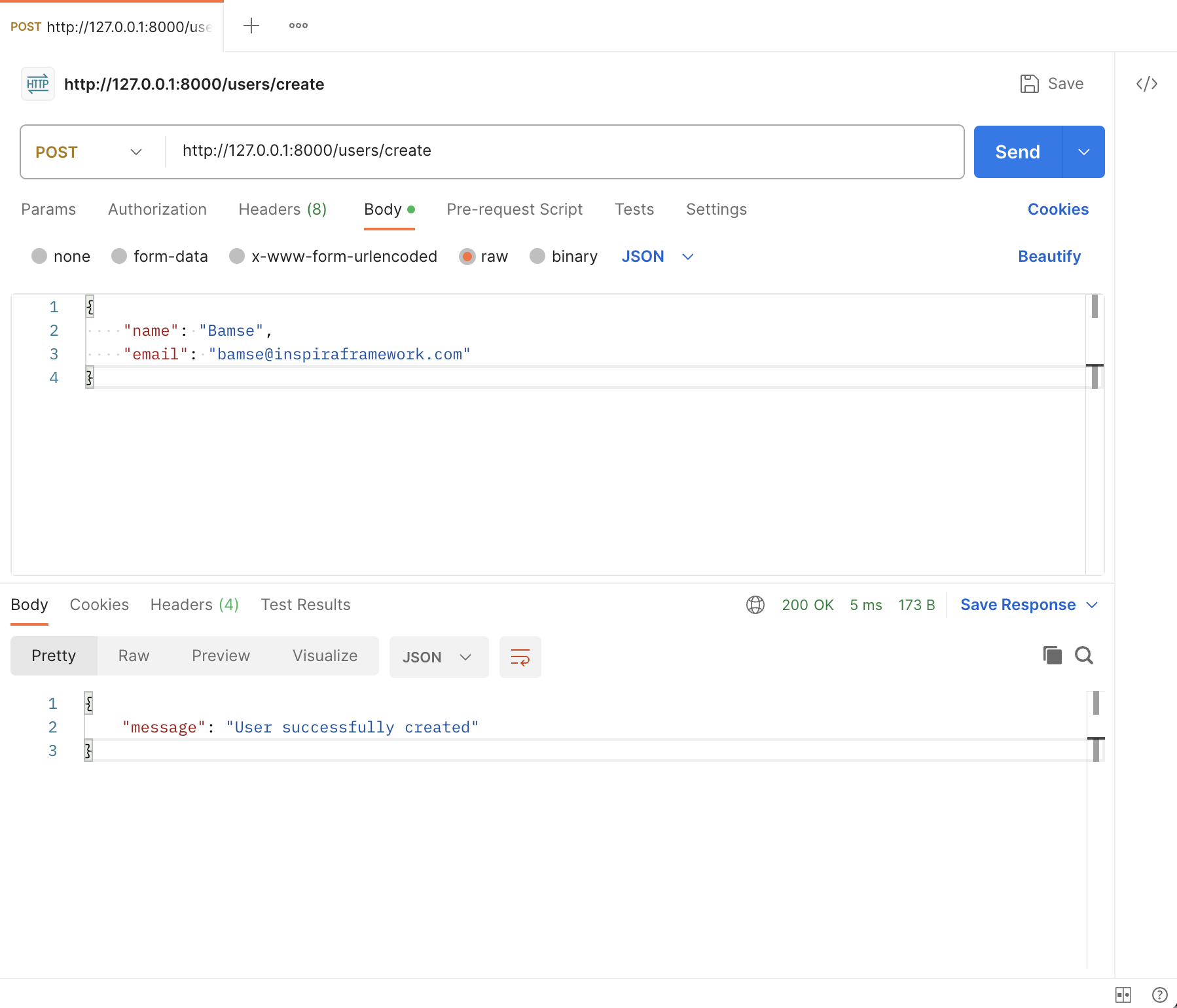The image size is (1177, 1008).
Task: Open the Test Results tab
Action: point(306,605)
